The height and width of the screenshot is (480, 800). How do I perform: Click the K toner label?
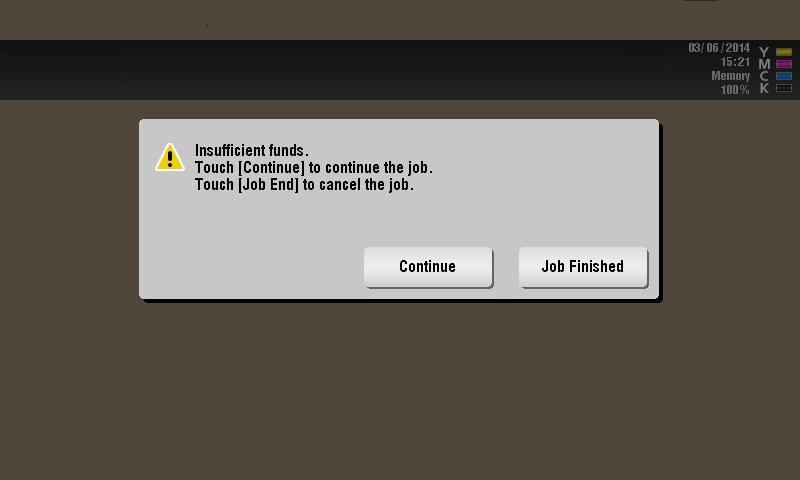coord(764,88)
